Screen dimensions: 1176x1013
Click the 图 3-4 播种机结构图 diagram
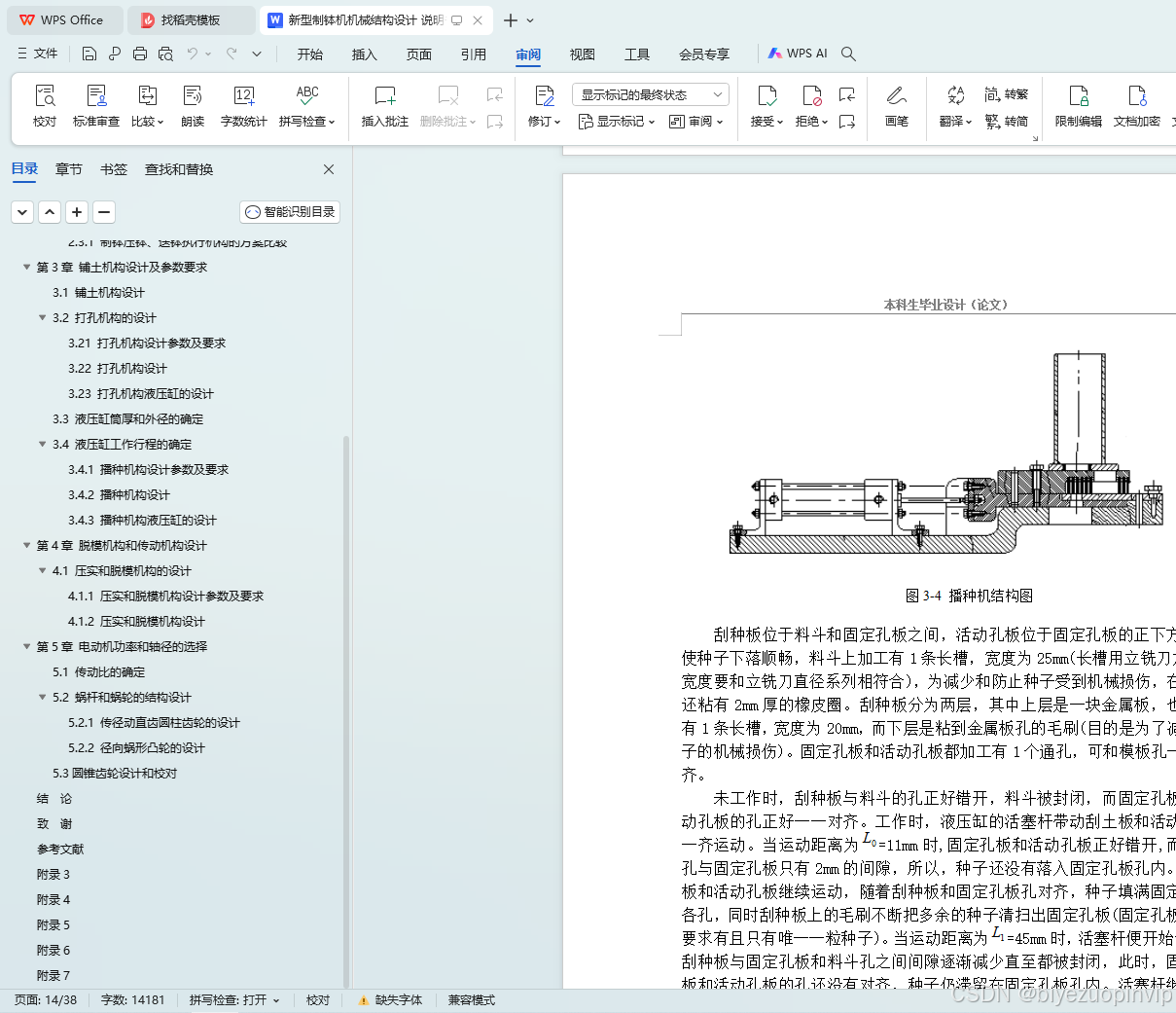point(946,454)
